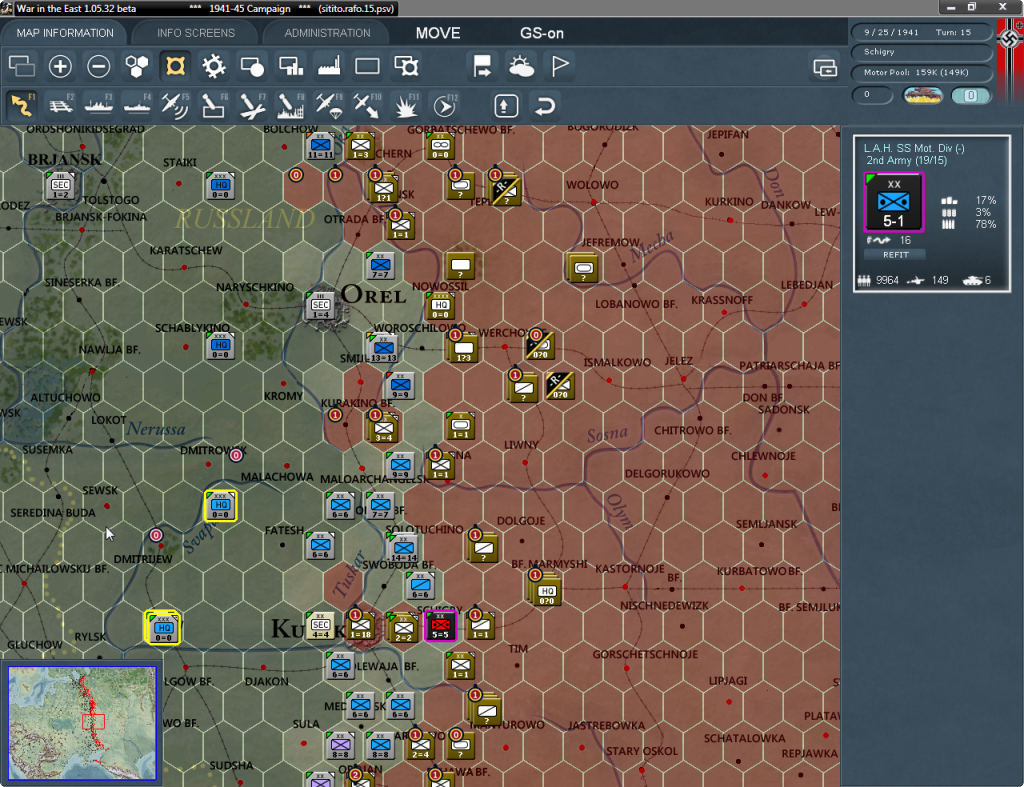Image resolution: width=1024 pixels, height=787 pixels.
Task: Select the 11=11 unit near Bolchow
Action: pos(321,146)
